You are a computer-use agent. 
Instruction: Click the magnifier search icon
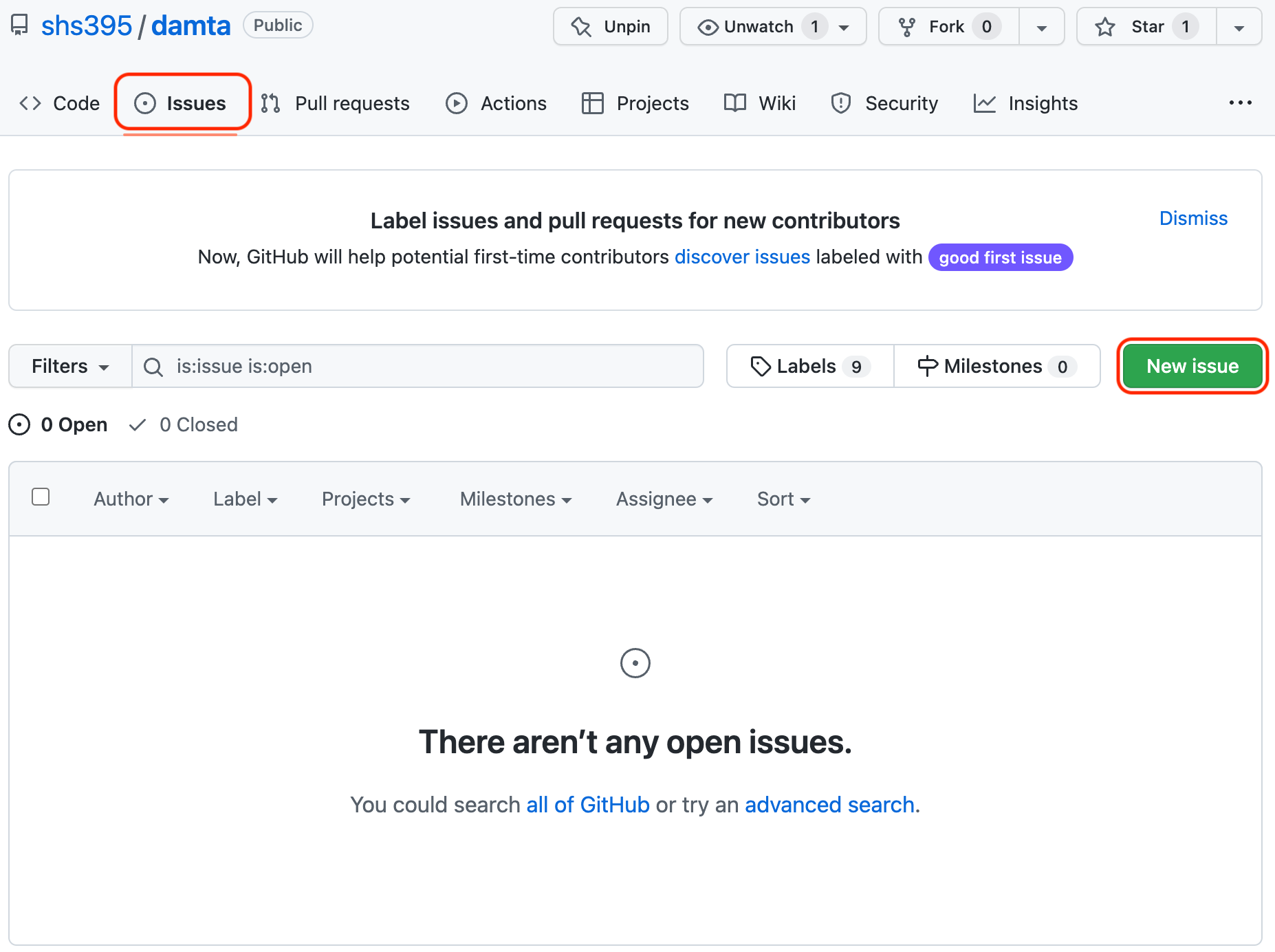point(153,367)
